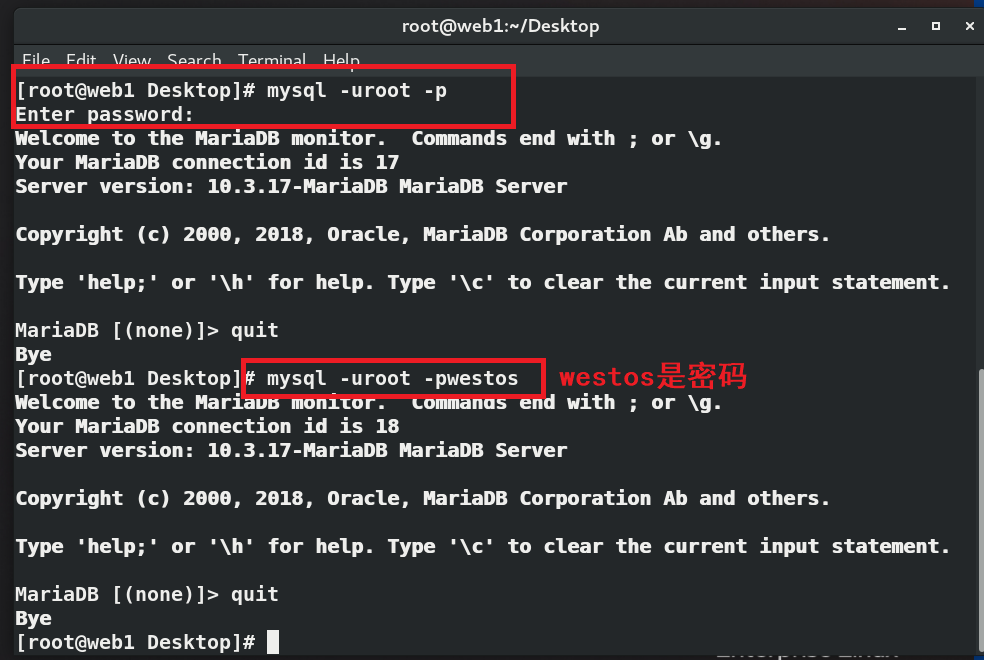Click the 'mysql -uroot -pwestos' command text
This screenshot has width=984, height=660.
click(392, 378)
